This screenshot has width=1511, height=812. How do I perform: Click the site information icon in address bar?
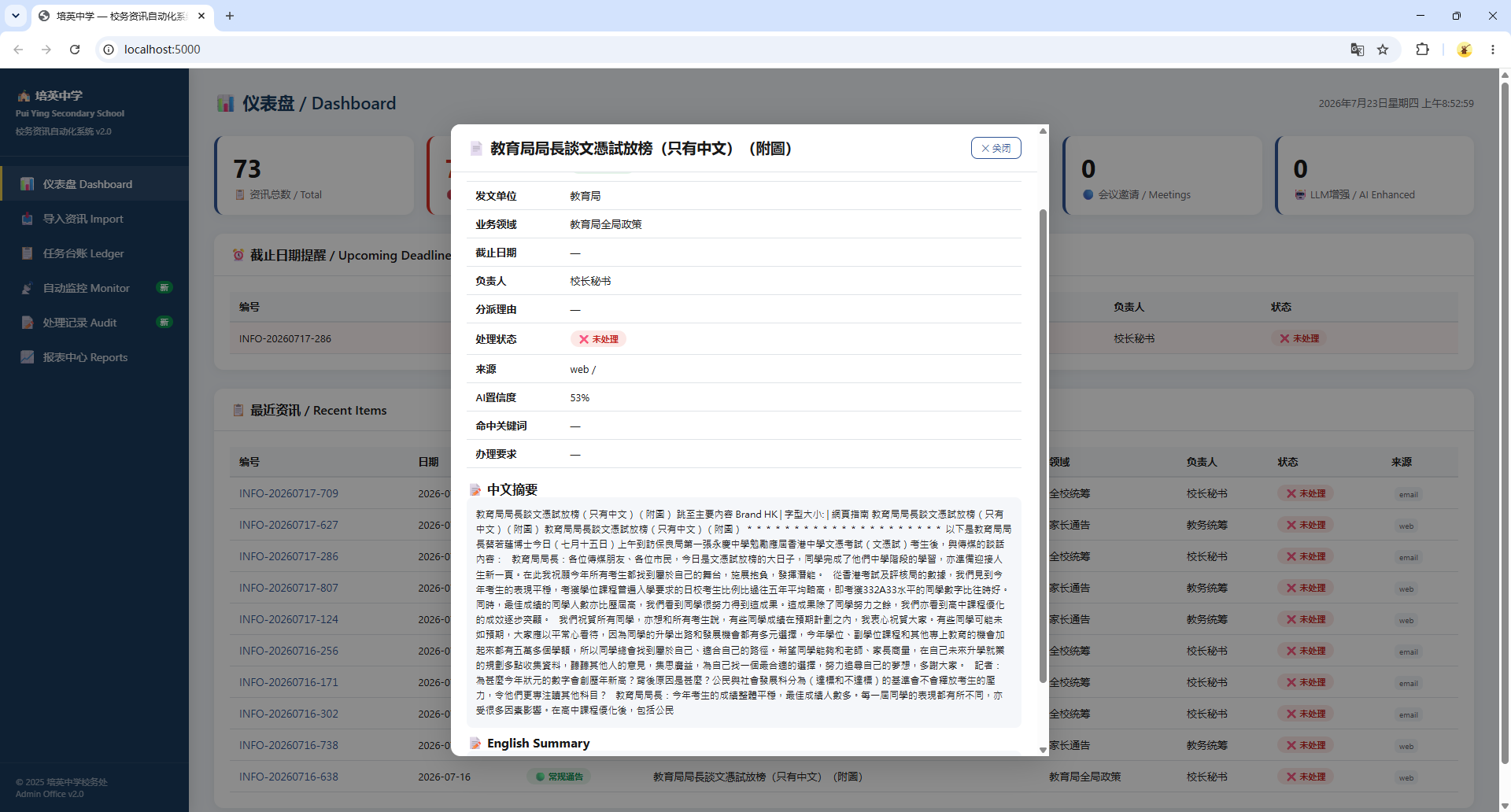coord(109,50)
